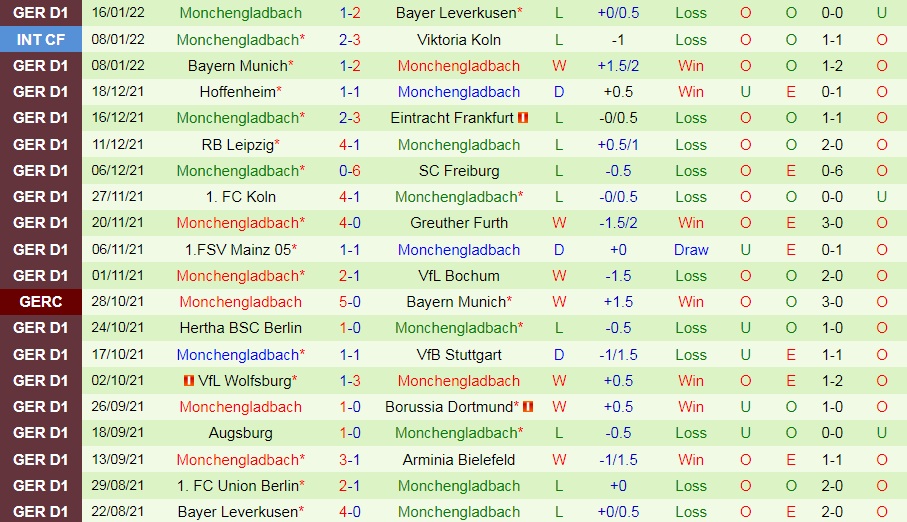
Task: Click red card icon next to Eintracht Frankfurt
Action: (x=523, y=118)
